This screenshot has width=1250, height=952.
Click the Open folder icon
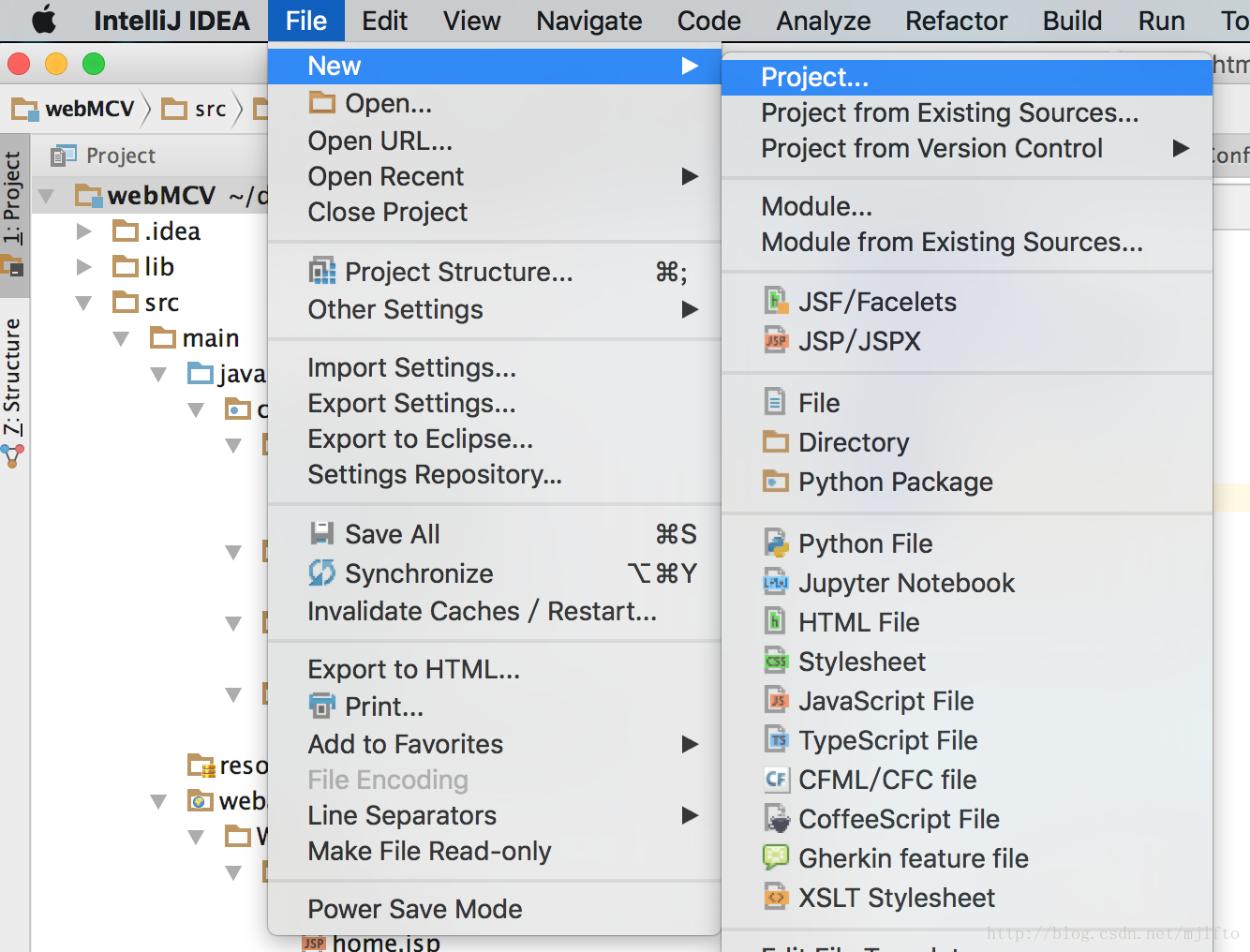(x=322, y=102)
